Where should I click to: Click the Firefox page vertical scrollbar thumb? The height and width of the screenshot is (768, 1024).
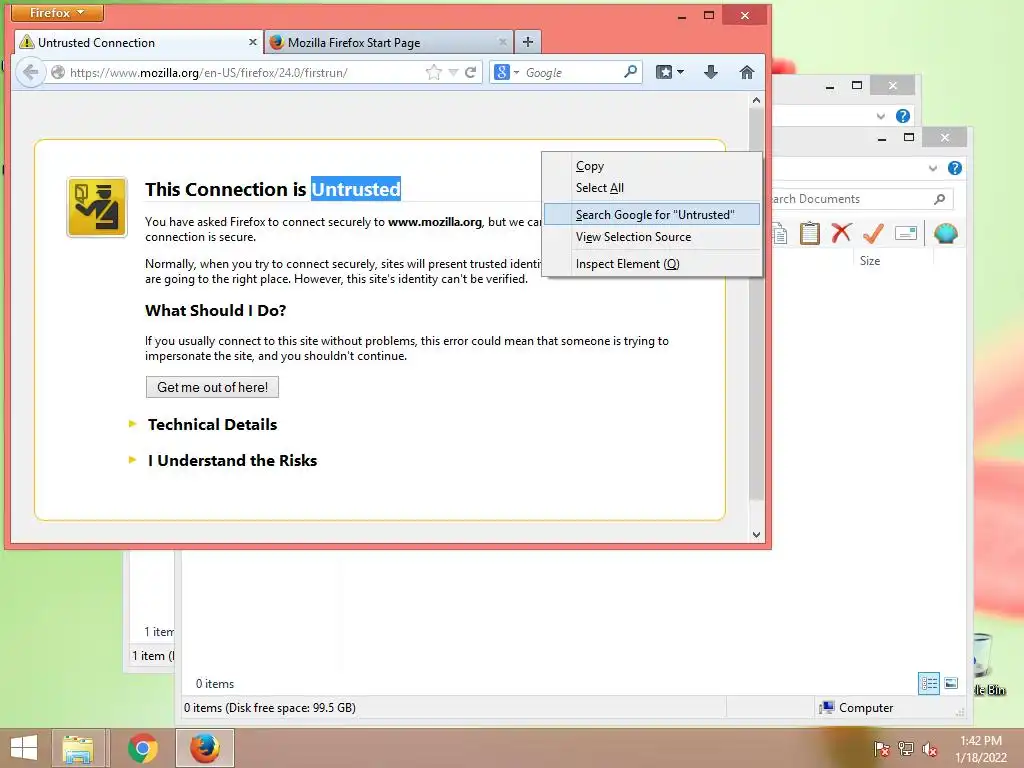click(x=756, y=304)
